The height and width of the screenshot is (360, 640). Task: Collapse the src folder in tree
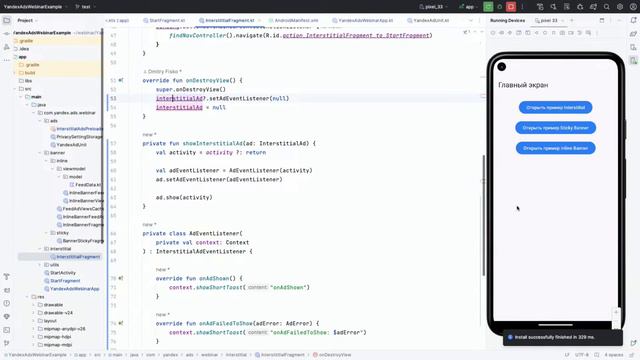coord(15,89)
